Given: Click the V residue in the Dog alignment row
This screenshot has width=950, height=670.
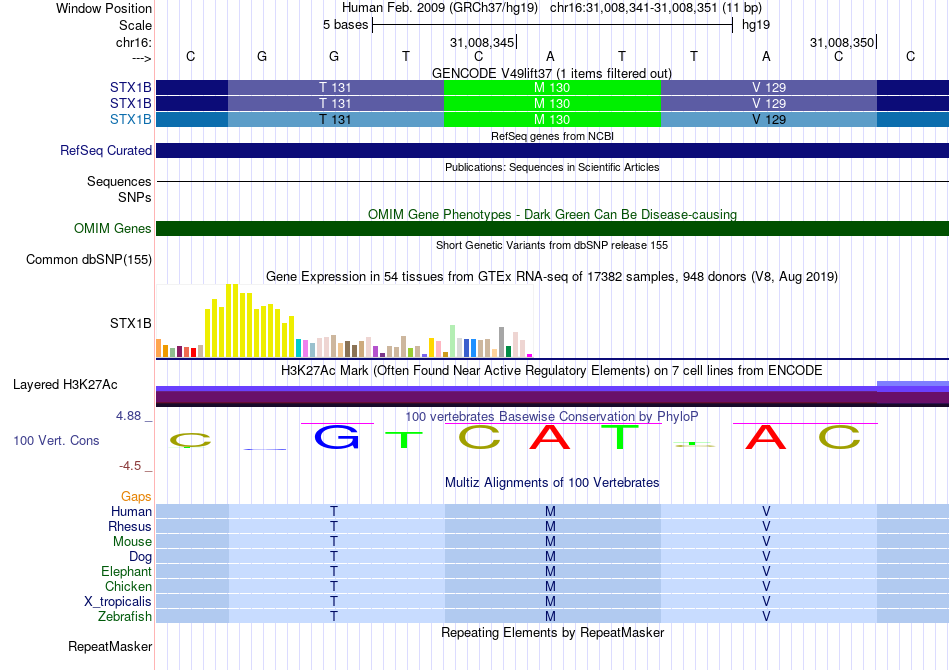Looking at the screenshot, I should pos(766,556).
